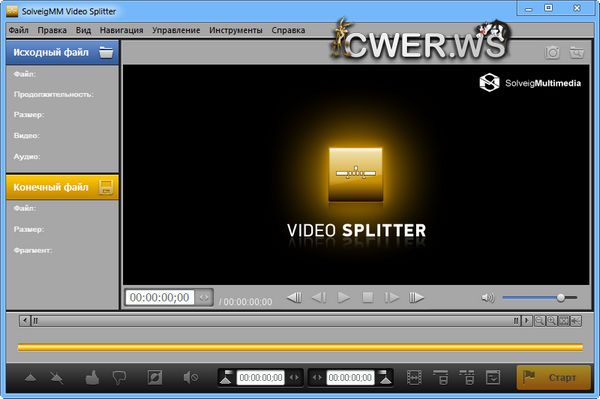Click the timeline scroll right arrow
The image size is (600, 399).
click(x=527, y=320)
